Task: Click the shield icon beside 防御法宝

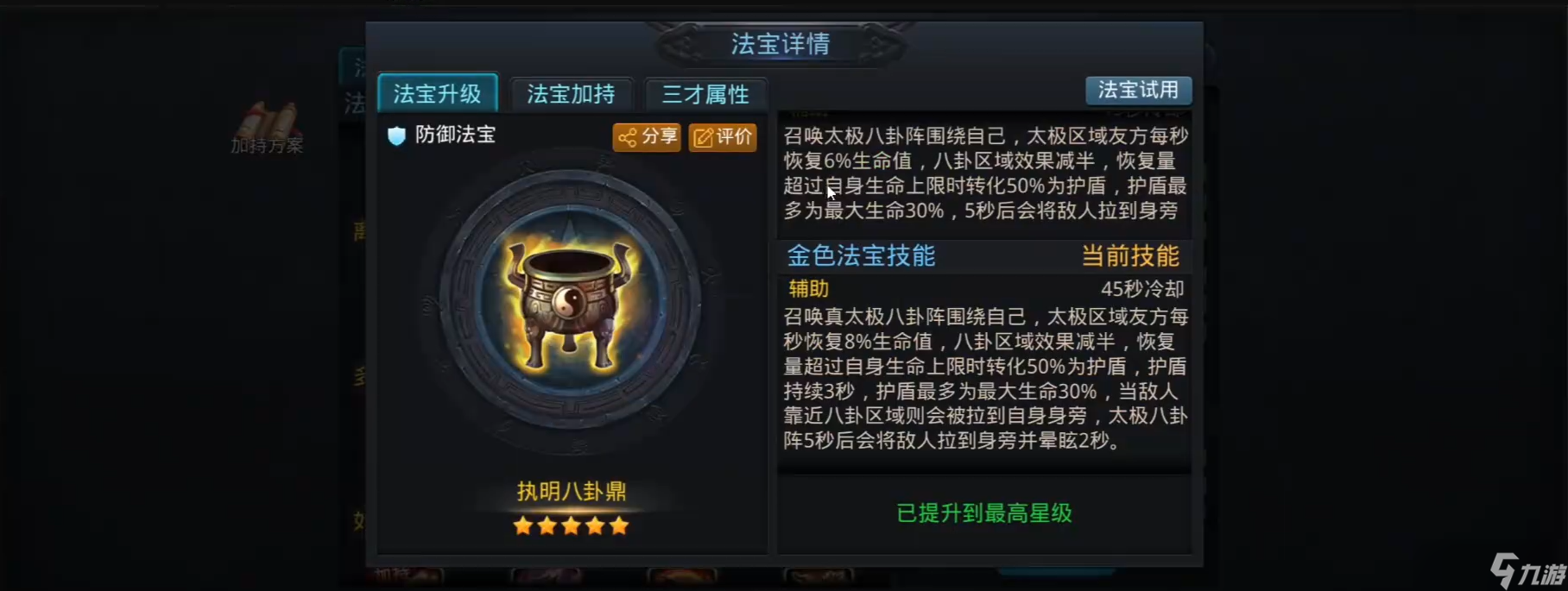Action: pos(396,135)
